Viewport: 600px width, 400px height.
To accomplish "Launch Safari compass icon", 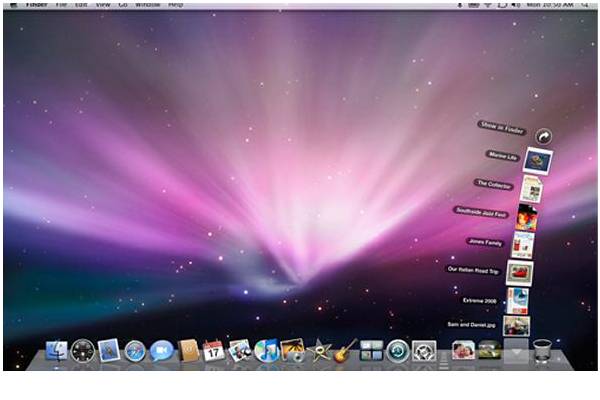I will click(x=135, y=351).
